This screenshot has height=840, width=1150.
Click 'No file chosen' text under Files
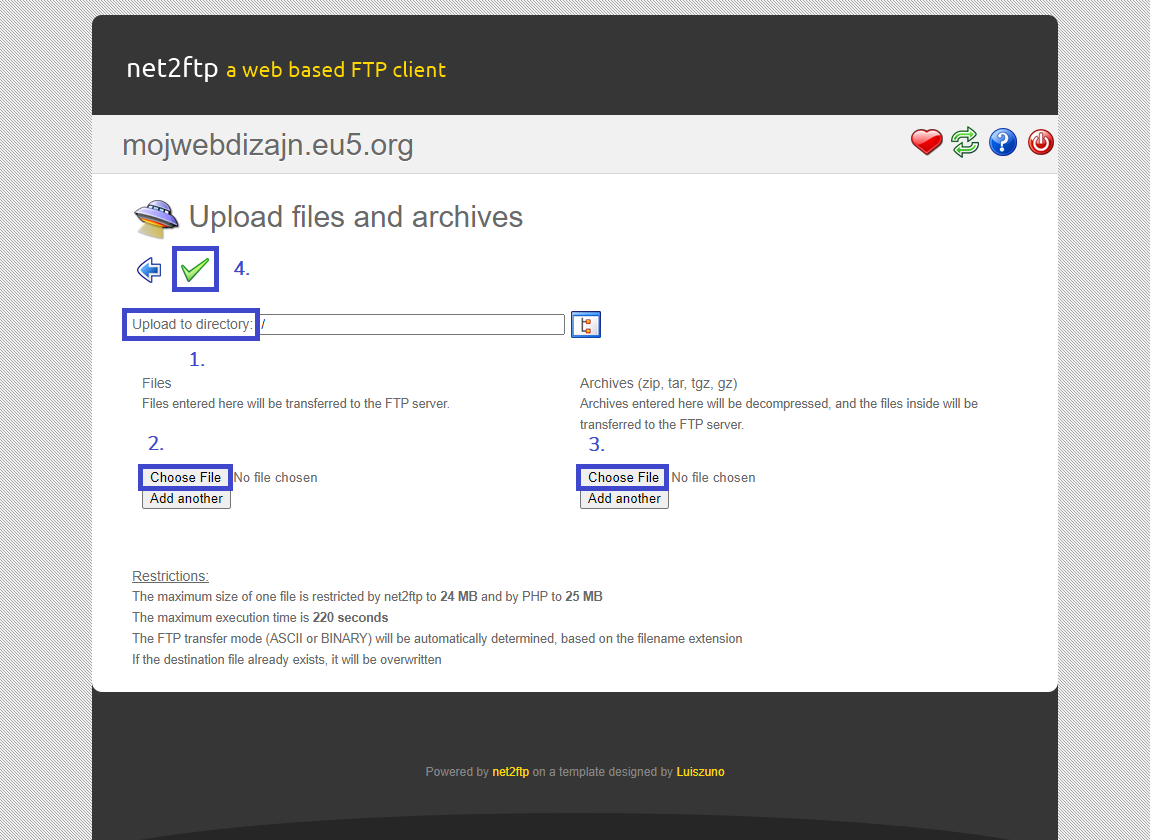tap(276, 478)
